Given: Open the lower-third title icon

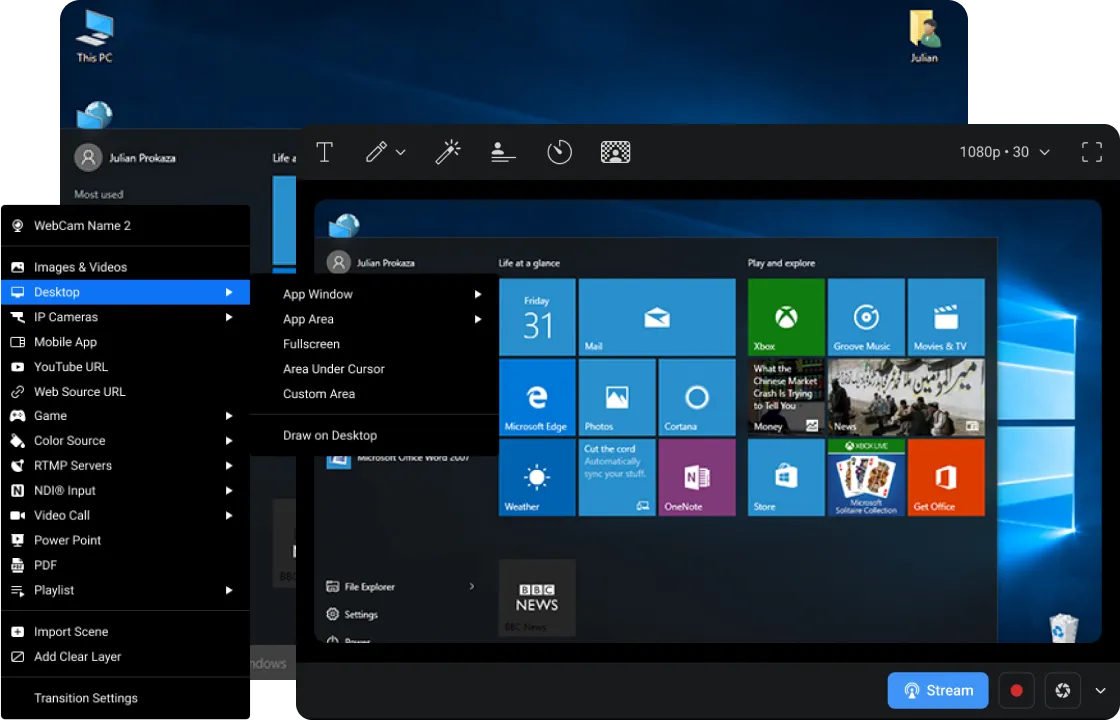Looking at the screenshot, I should tap(503, 152).
